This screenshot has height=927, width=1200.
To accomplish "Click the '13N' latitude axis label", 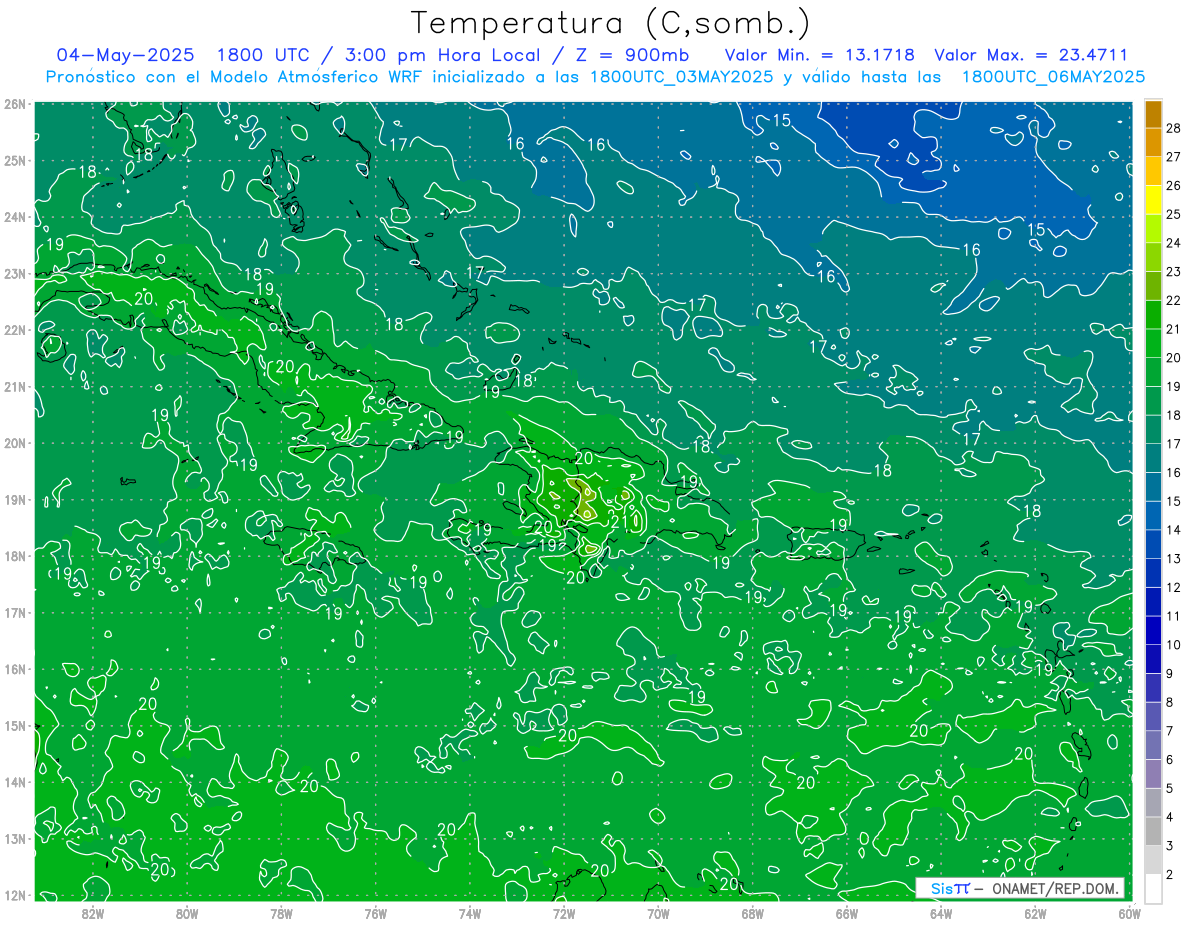I will 15,838.
